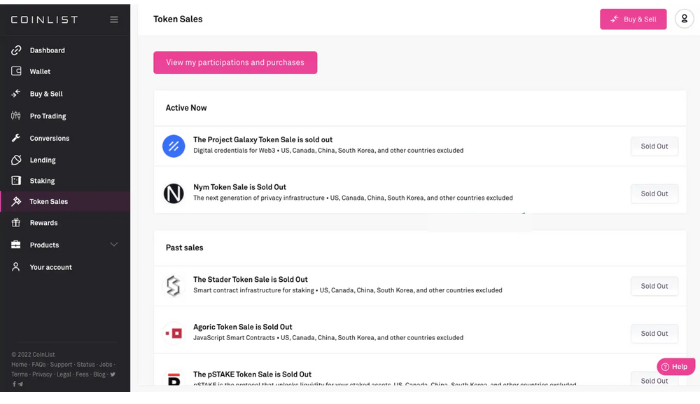Image resolution: width=700 pixels, height=404 pixels.
Task: Open the FAQs footer link
Action: (x=38, y=365)
